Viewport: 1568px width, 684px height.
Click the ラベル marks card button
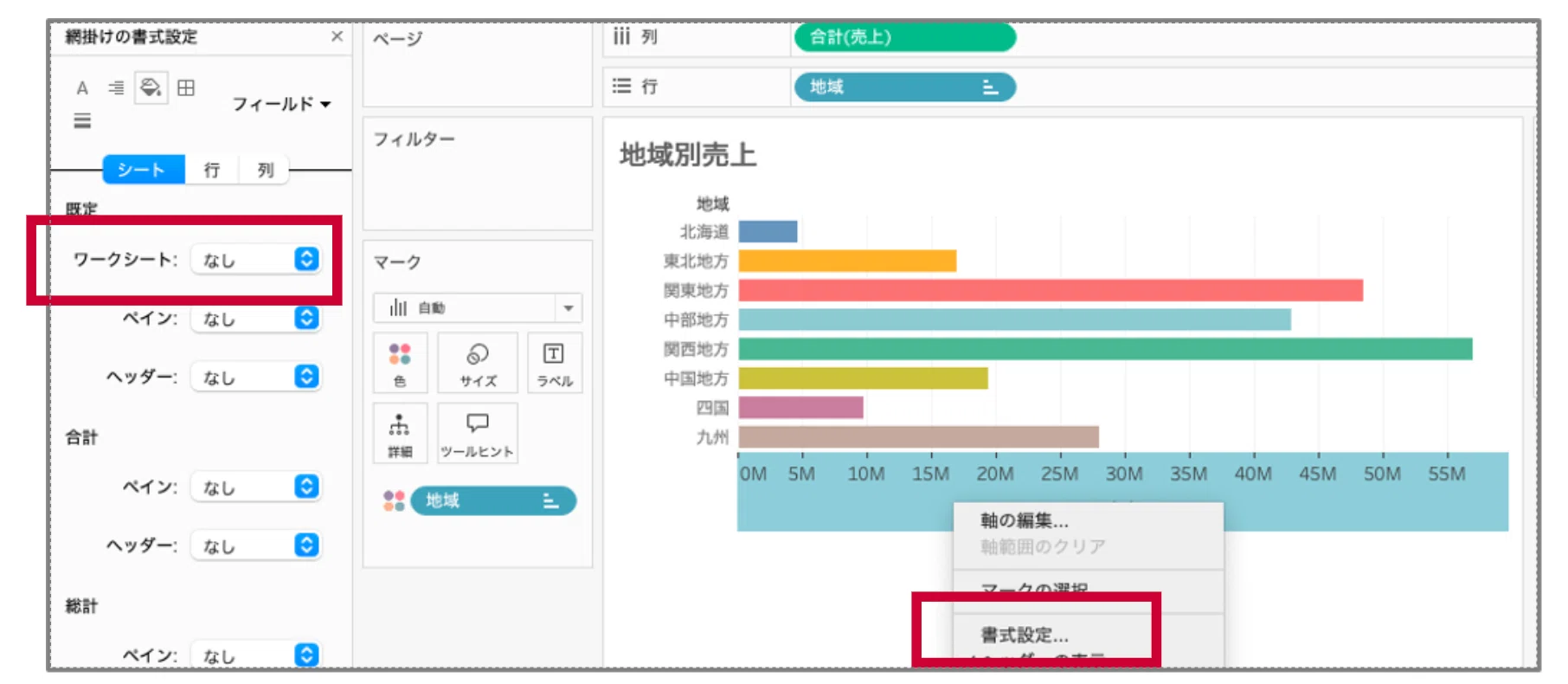click(555, 363)
